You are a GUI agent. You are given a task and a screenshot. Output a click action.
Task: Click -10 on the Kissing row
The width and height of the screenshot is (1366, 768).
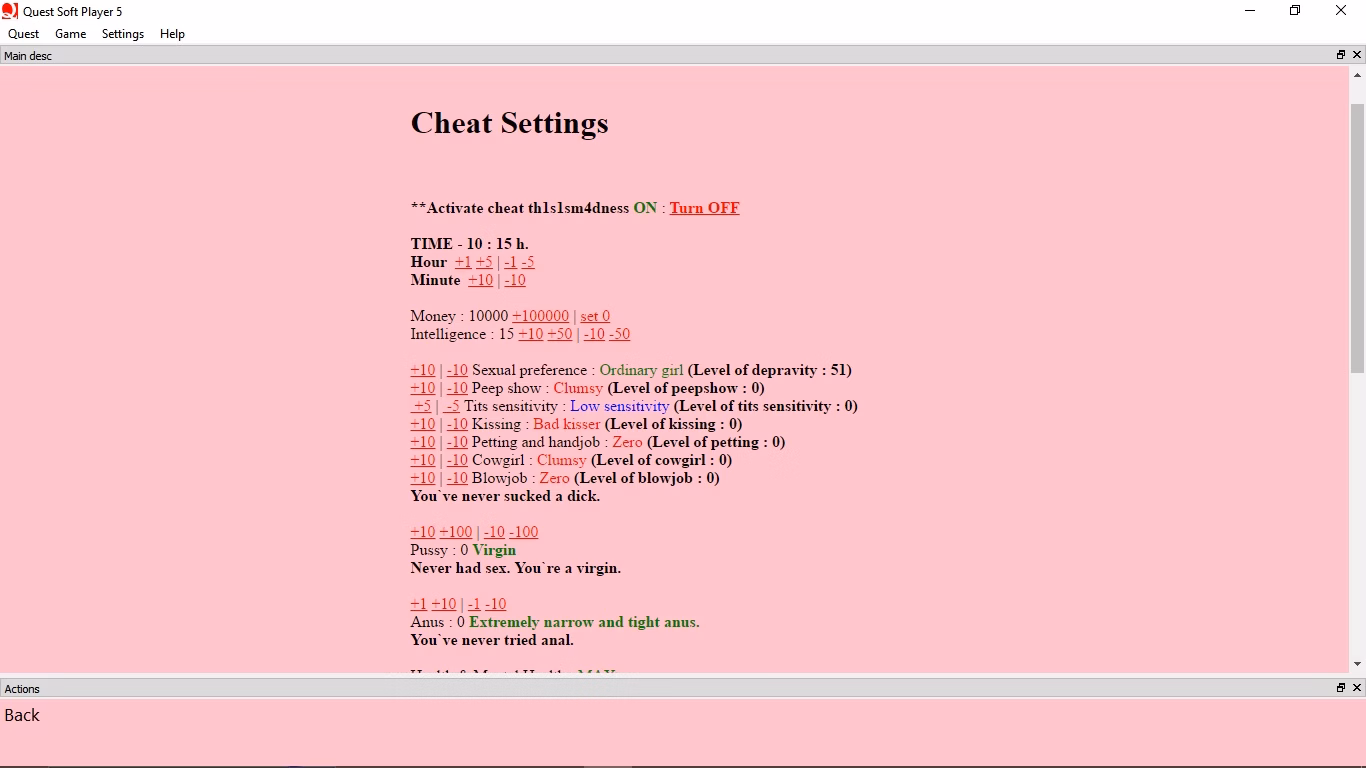click(457, 424)
